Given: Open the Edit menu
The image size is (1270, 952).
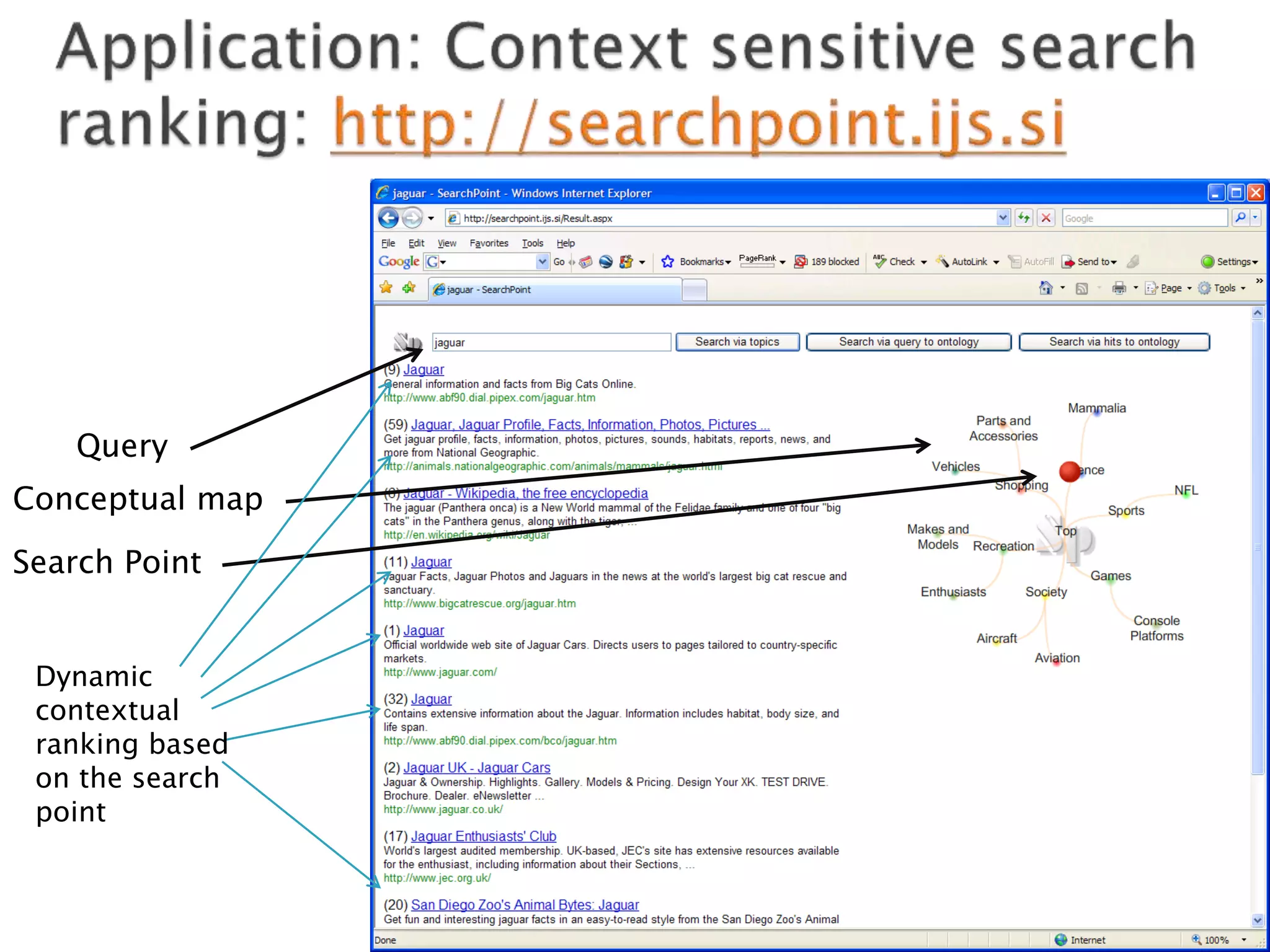Looking at the screenshot, I should (x=416, y=243).
